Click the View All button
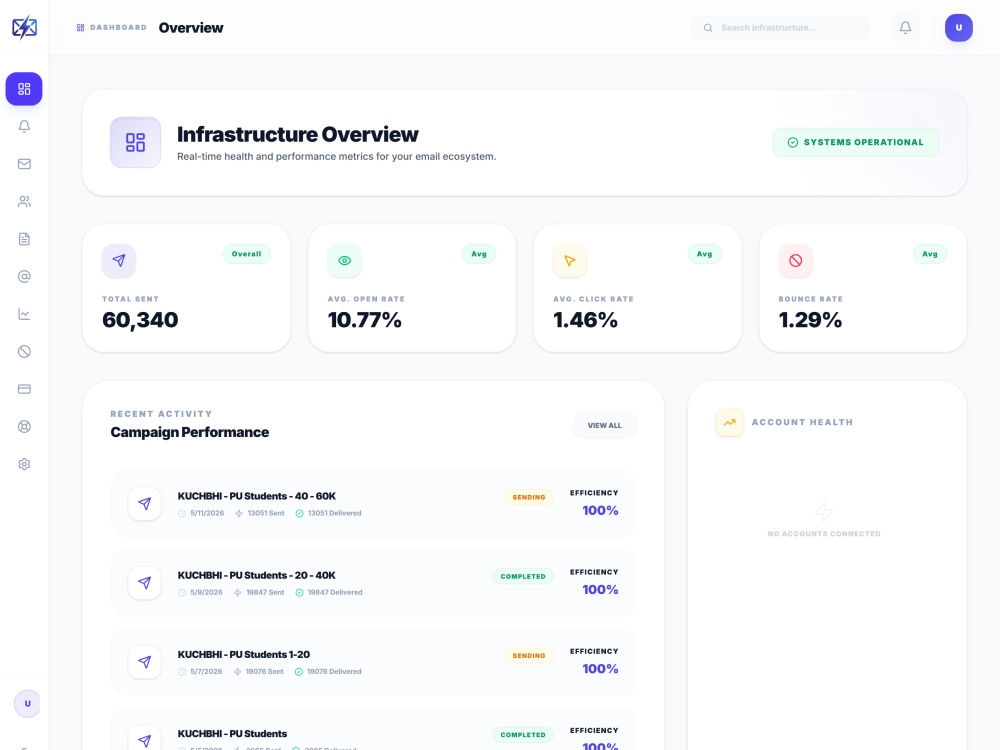The image size is (1000, 750). pyautogui.click(x=605, y=425)
